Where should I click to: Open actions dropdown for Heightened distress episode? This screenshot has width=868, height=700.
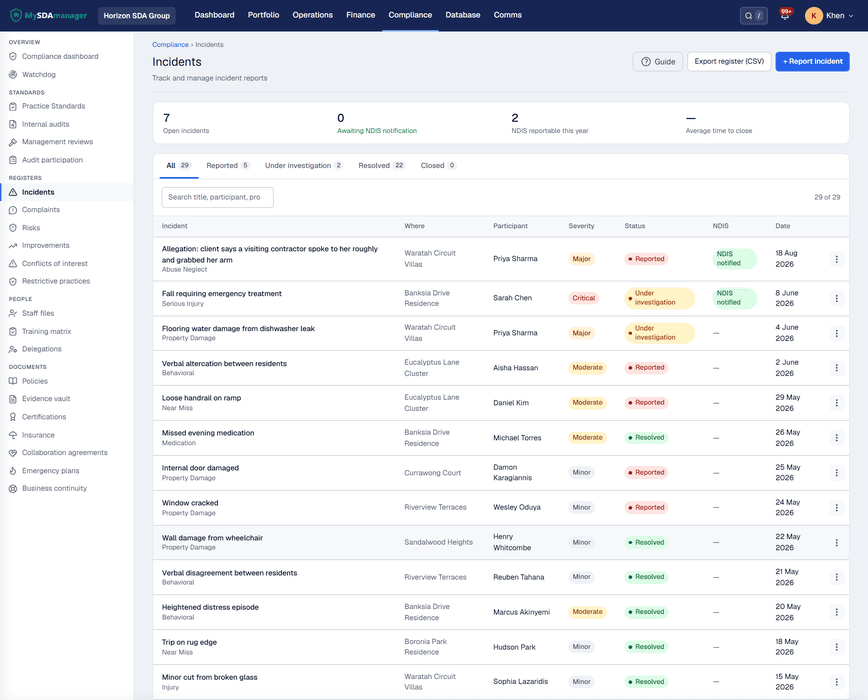(836, 612)
